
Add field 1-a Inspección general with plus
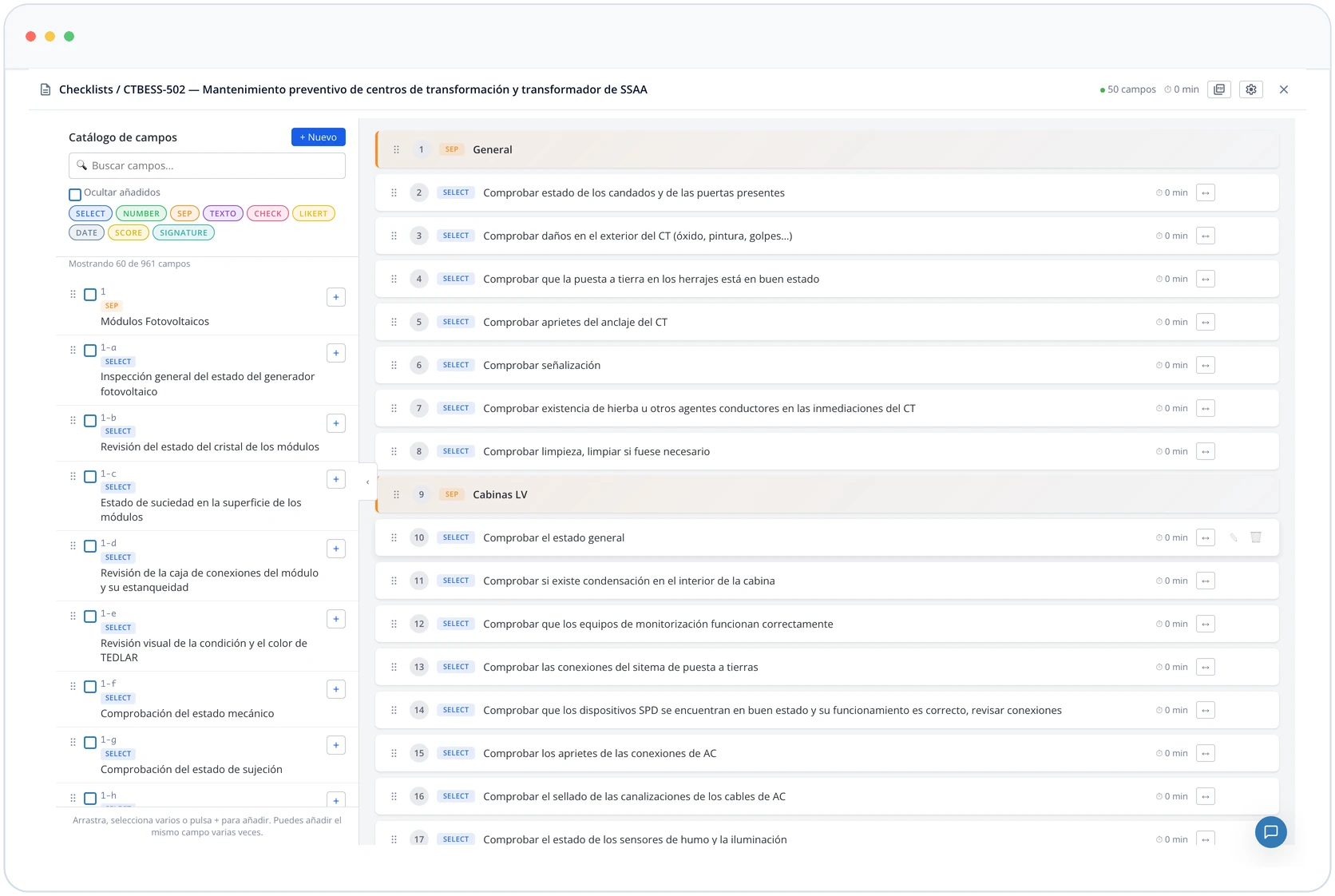coord(336,353)
